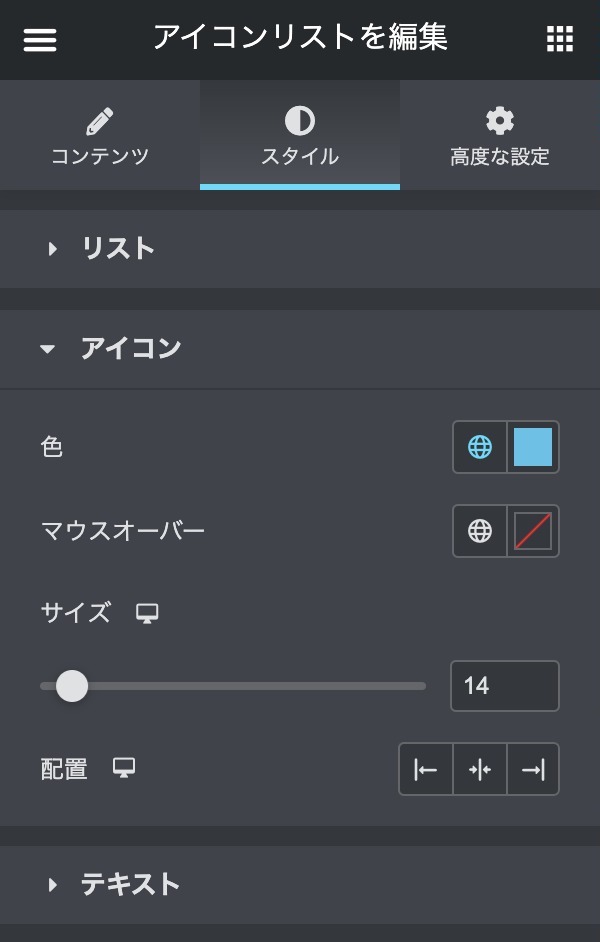The width and height of the screenshot is (600, 942).
Task: Open the 高度な設定 tab label
Action: point(499,157)
